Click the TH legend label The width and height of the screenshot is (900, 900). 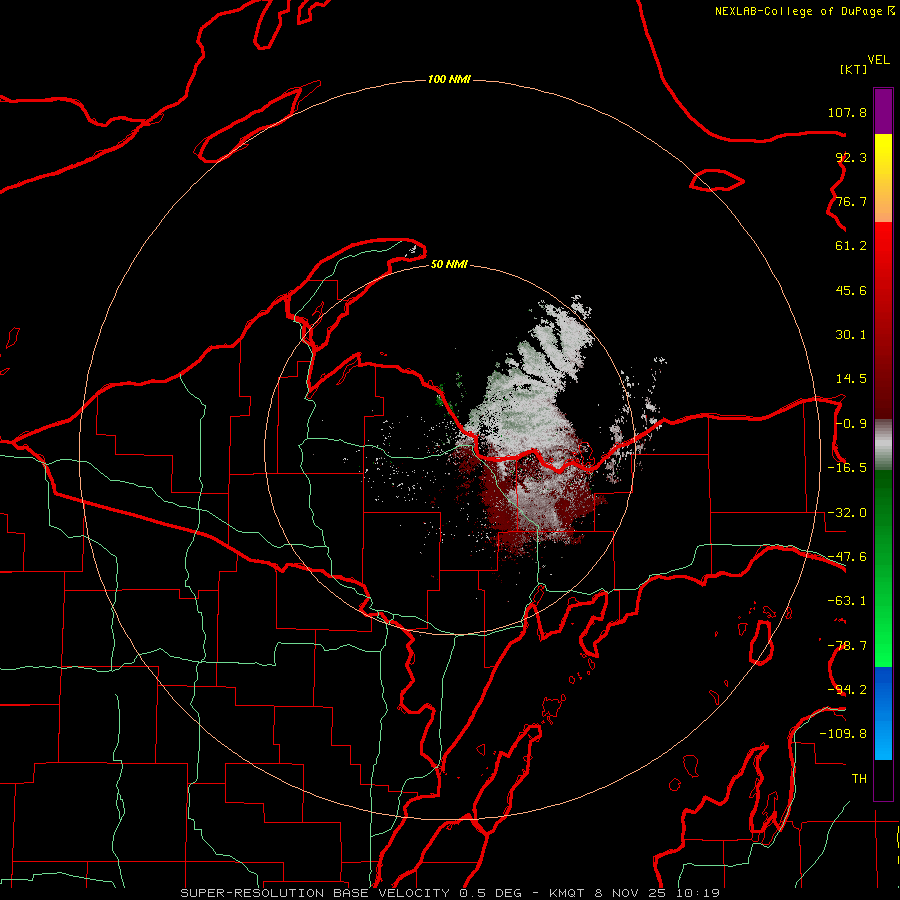pyautogui.click(x=859, y=779)
